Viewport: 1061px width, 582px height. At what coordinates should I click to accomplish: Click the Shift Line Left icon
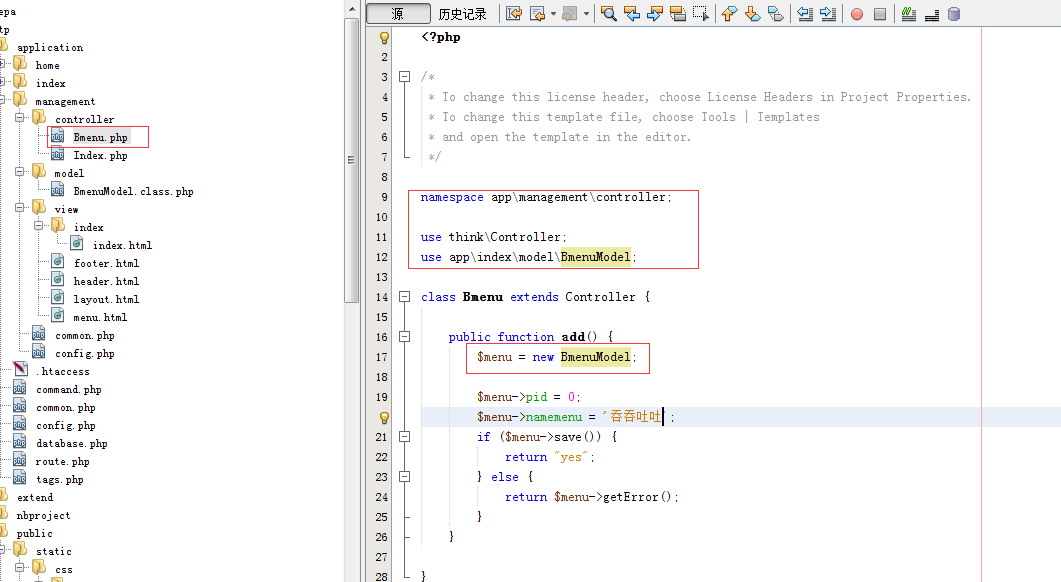pos(805,14)
